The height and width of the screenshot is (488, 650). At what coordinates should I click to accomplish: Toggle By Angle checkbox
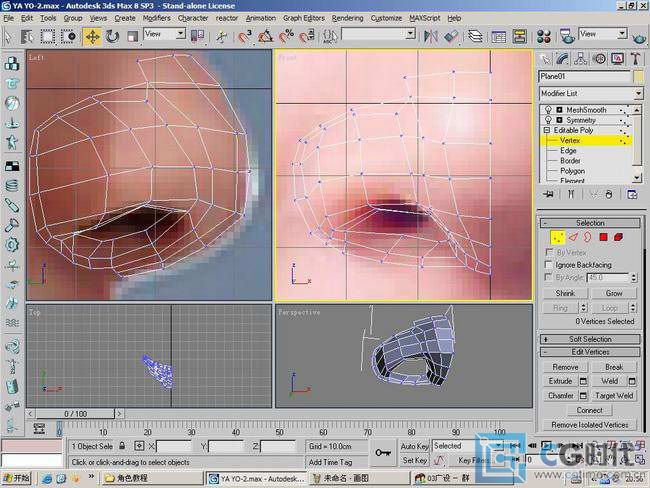[548, 277]
